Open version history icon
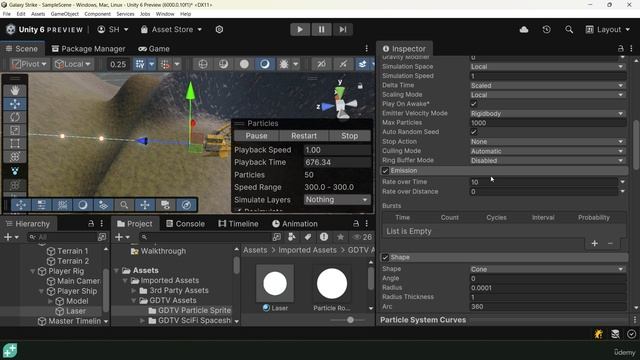640x360 pixels. 547,29
